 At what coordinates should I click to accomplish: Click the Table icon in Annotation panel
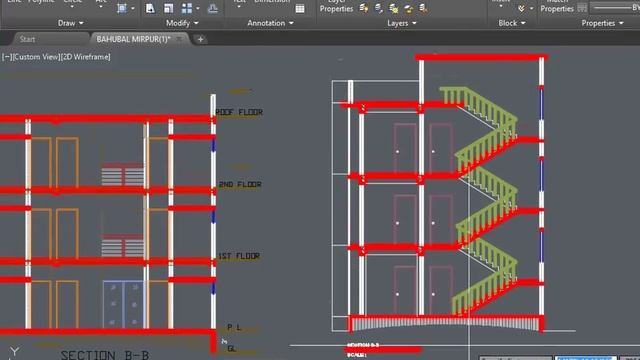300,9
